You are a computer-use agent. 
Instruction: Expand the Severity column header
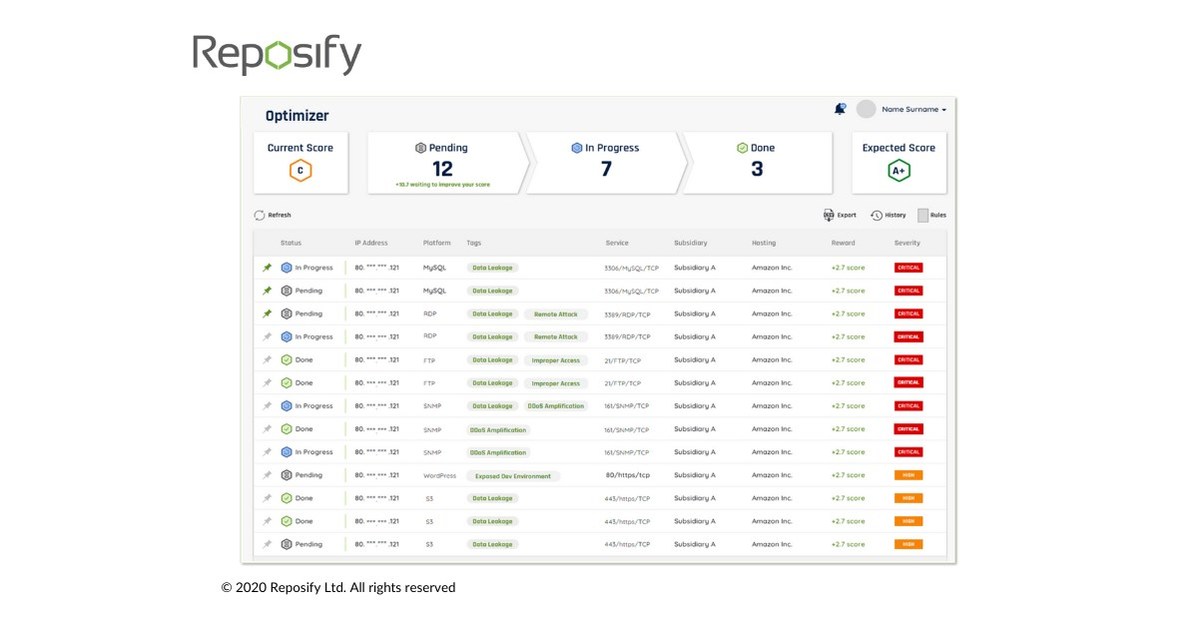tap(908, 242)
